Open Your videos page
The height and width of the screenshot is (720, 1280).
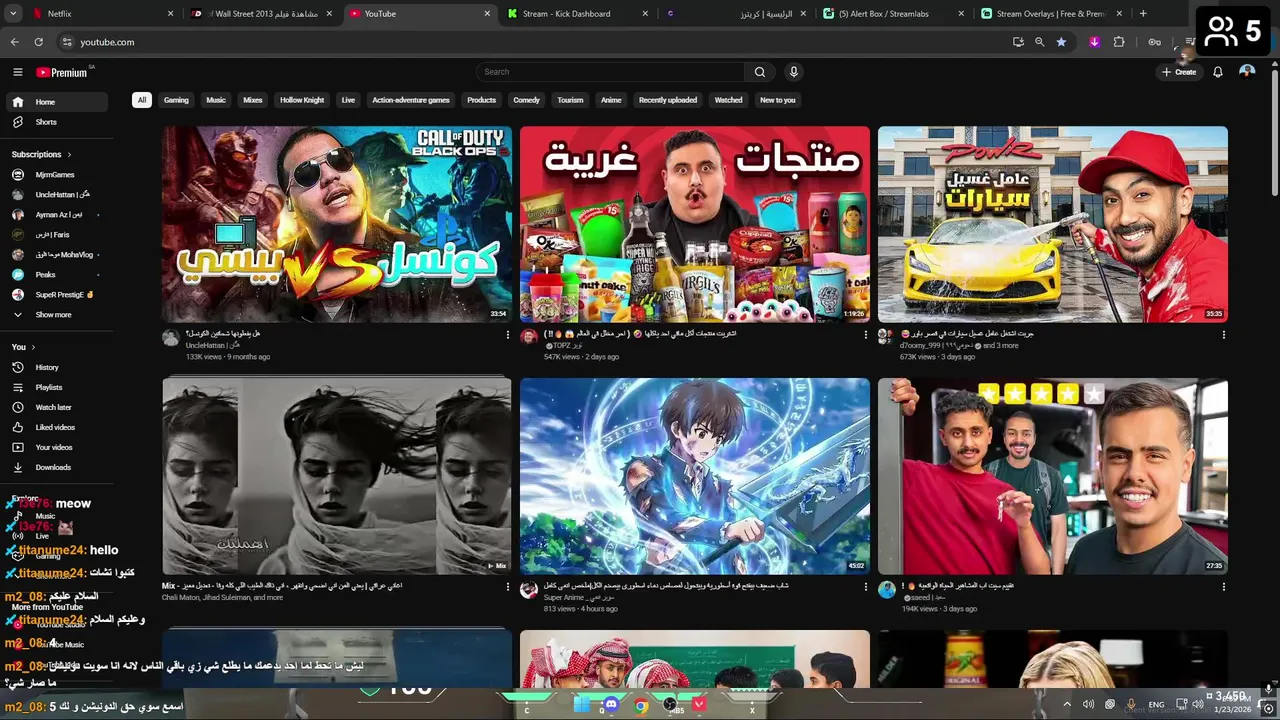click(x=56, y=447)
